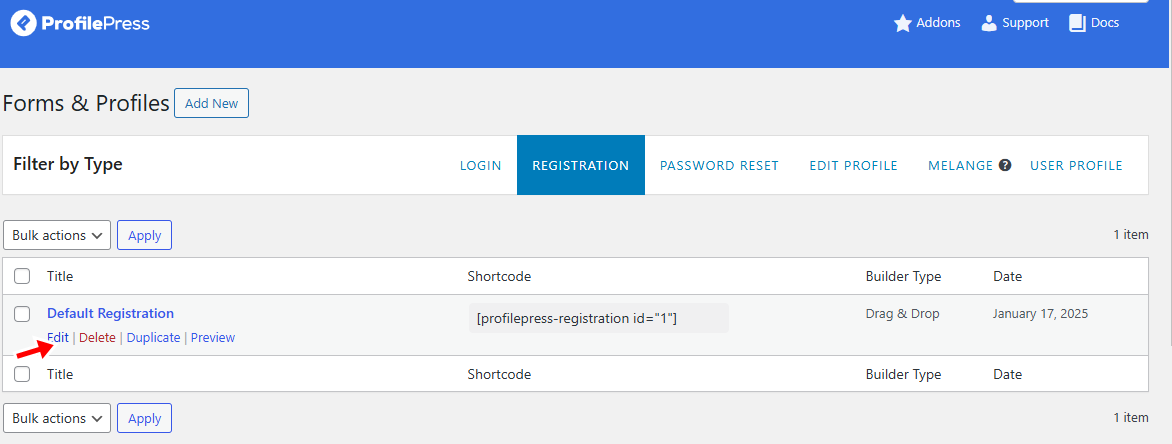Click the footer Title column label
This screenshot has height=444, width=1172.
point(60,374)
